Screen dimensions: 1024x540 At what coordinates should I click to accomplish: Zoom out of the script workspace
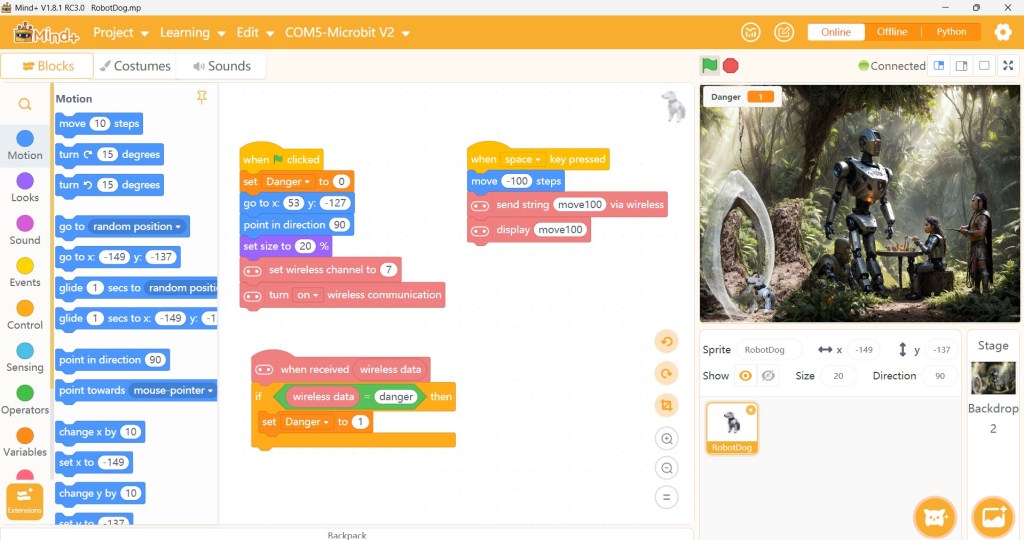pyautogui.click(x=667, y=468)
